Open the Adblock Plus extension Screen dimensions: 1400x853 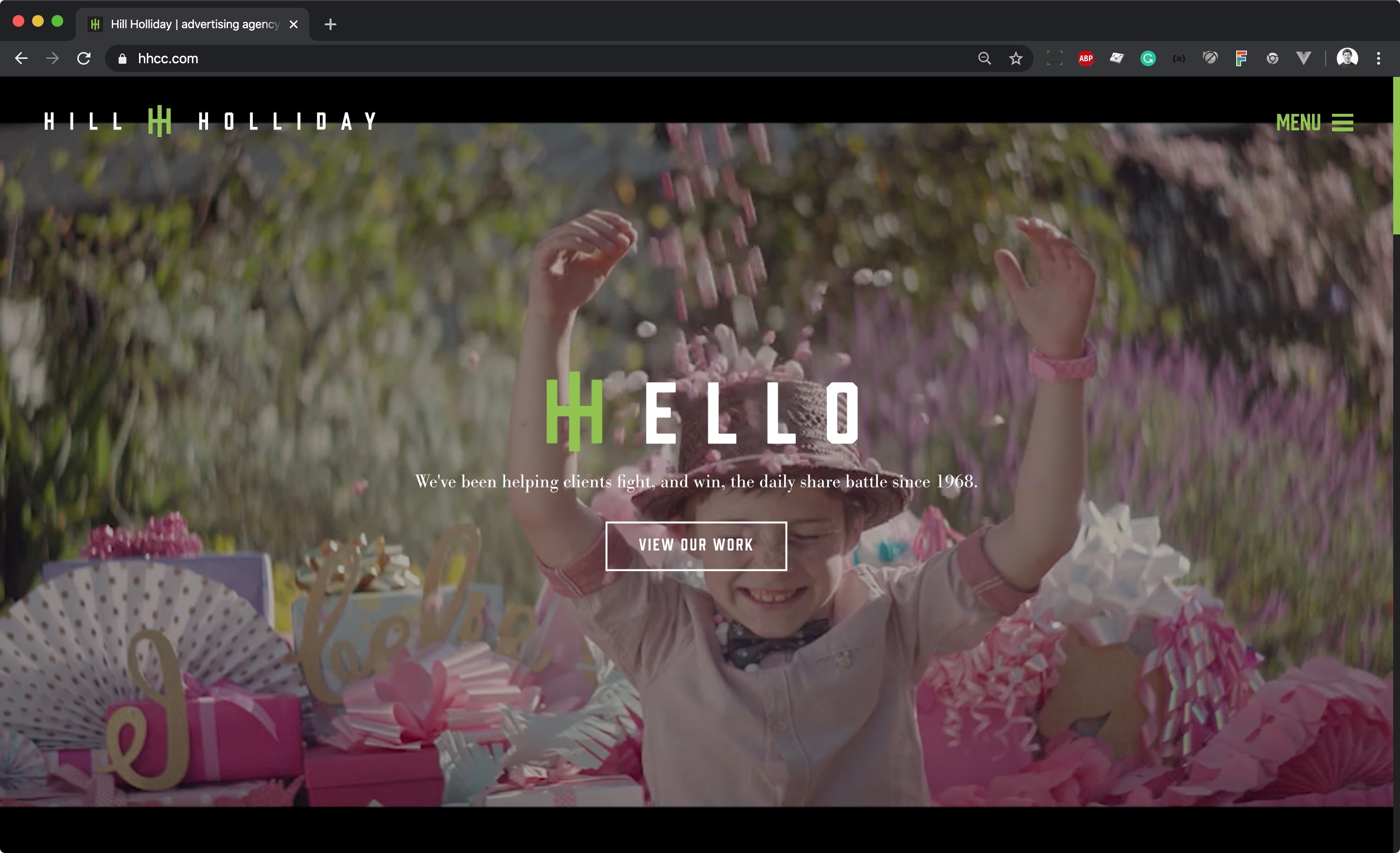tap(1086, 58)
